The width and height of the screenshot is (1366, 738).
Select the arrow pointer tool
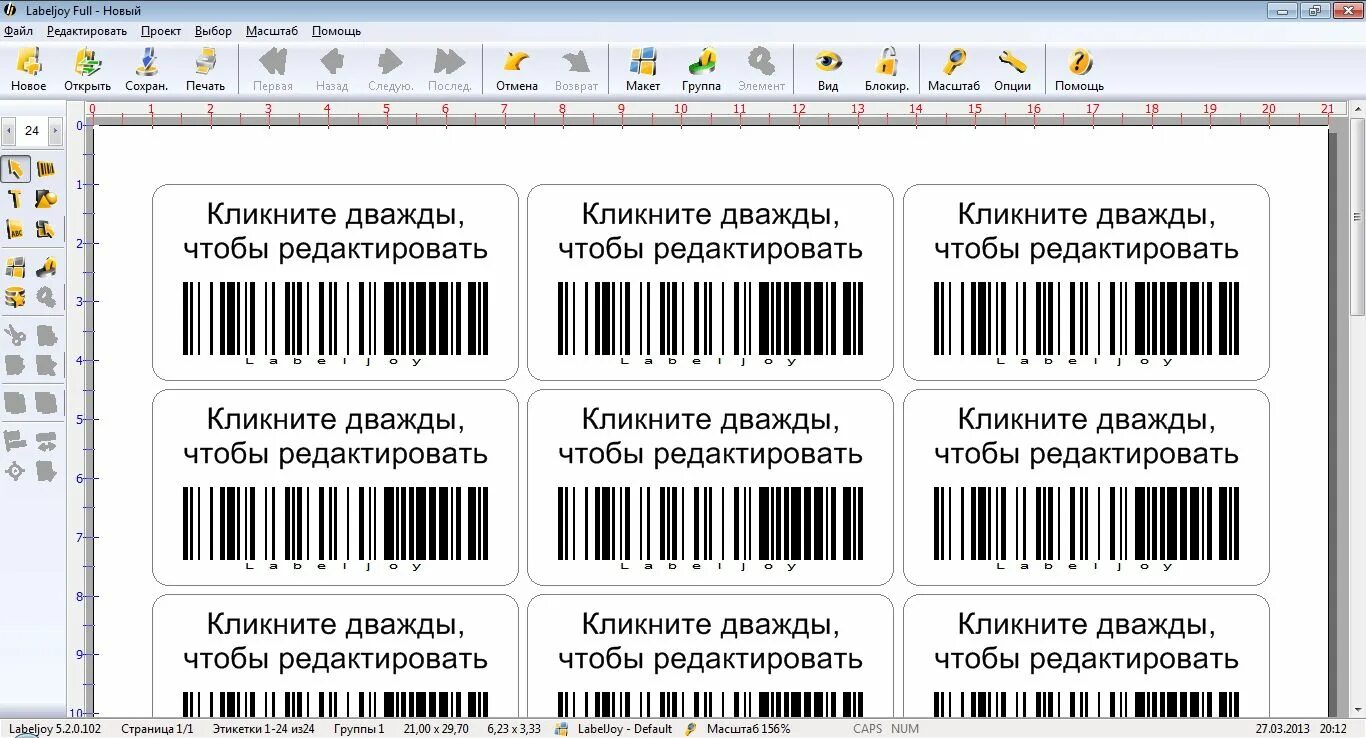pyautogui.click(x=15, y=169)
